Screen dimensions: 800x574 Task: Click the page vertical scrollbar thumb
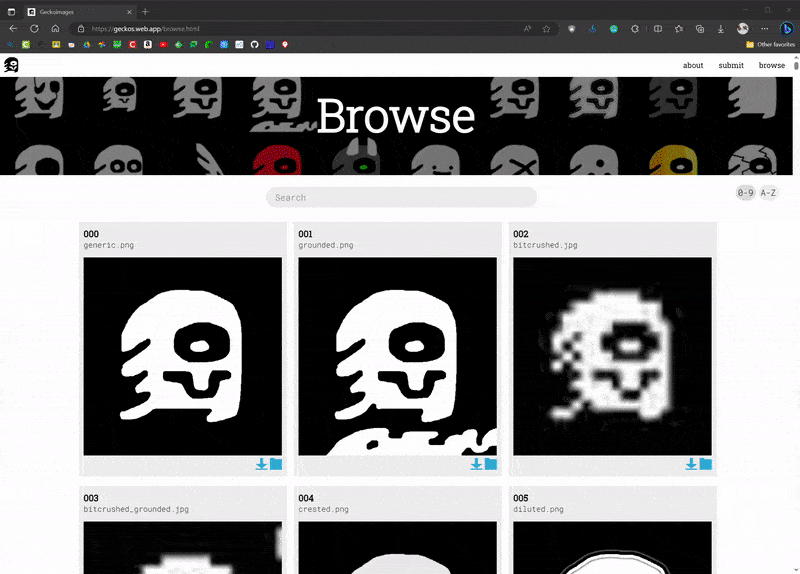(x=796, y=65)
